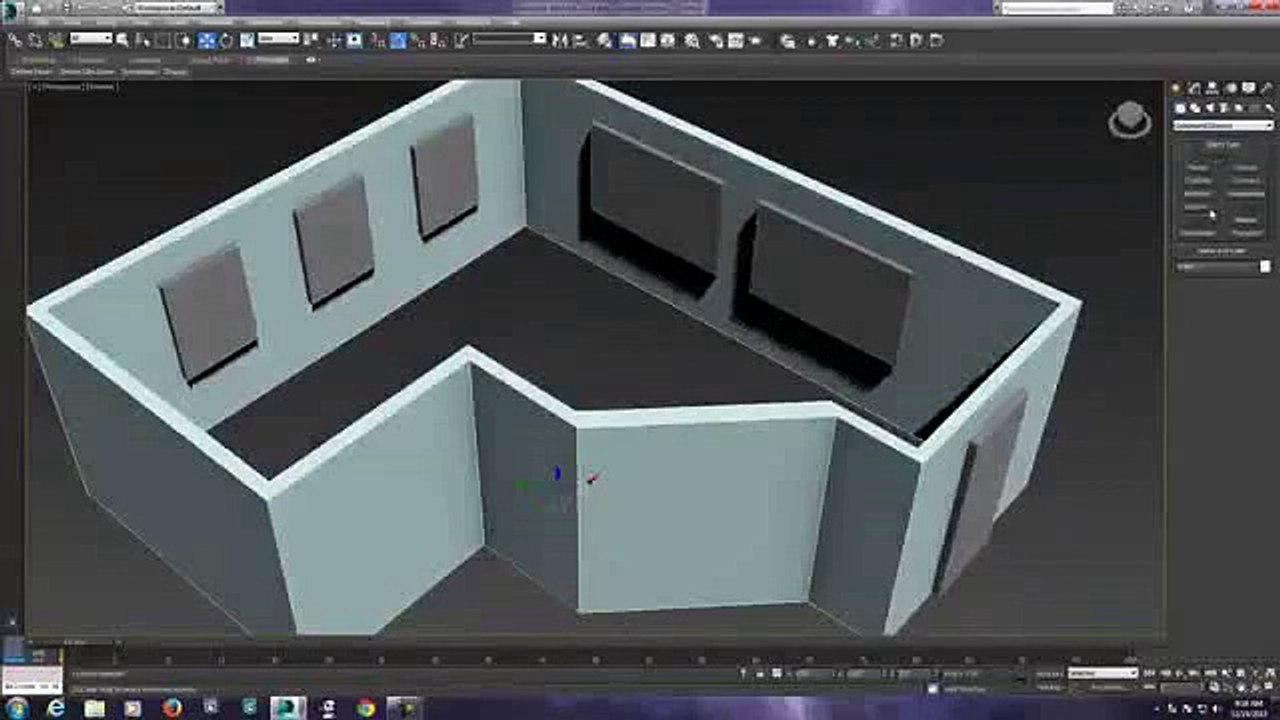
Task: Select the Cameras category icon
Action: 1224,108
